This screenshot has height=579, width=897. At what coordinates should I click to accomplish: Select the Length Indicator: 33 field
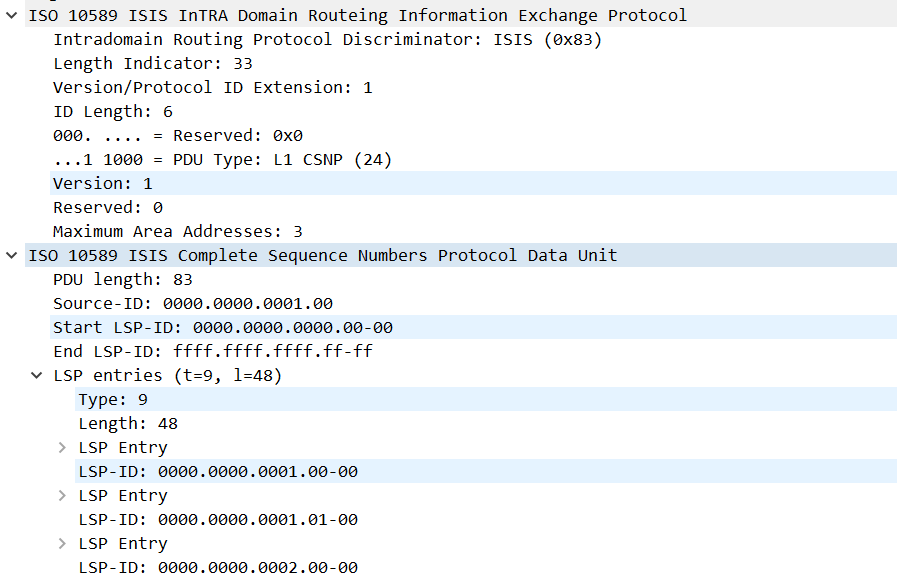[x=150, y=63]
